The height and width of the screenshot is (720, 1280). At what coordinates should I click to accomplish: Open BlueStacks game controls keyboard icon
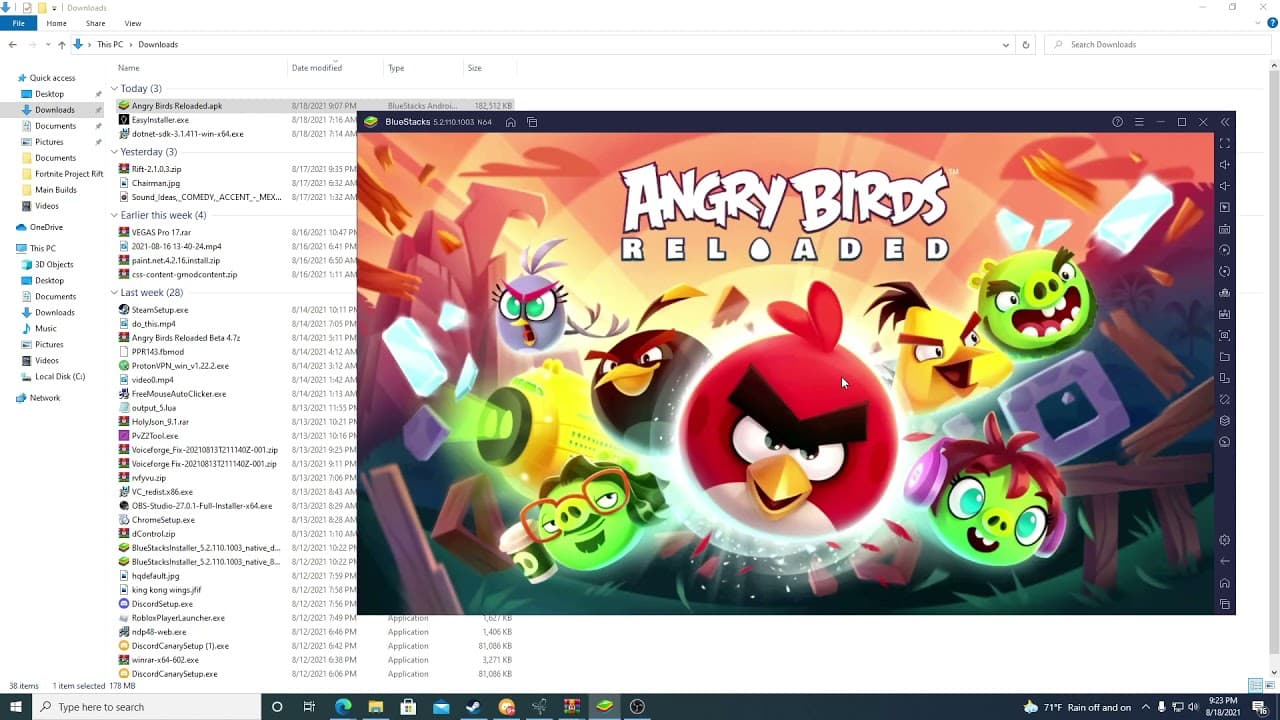[x=1225, y=229]
